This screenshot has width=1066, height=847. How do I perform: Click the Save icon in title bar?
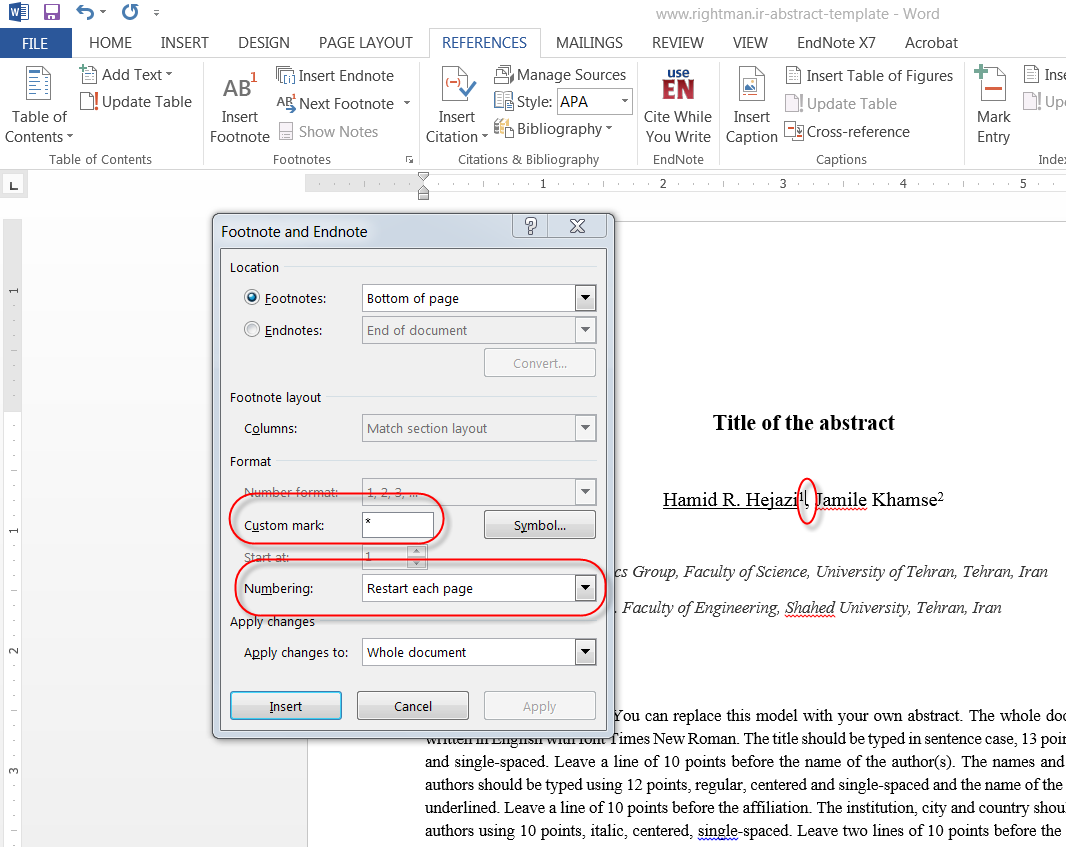[52, 13]
